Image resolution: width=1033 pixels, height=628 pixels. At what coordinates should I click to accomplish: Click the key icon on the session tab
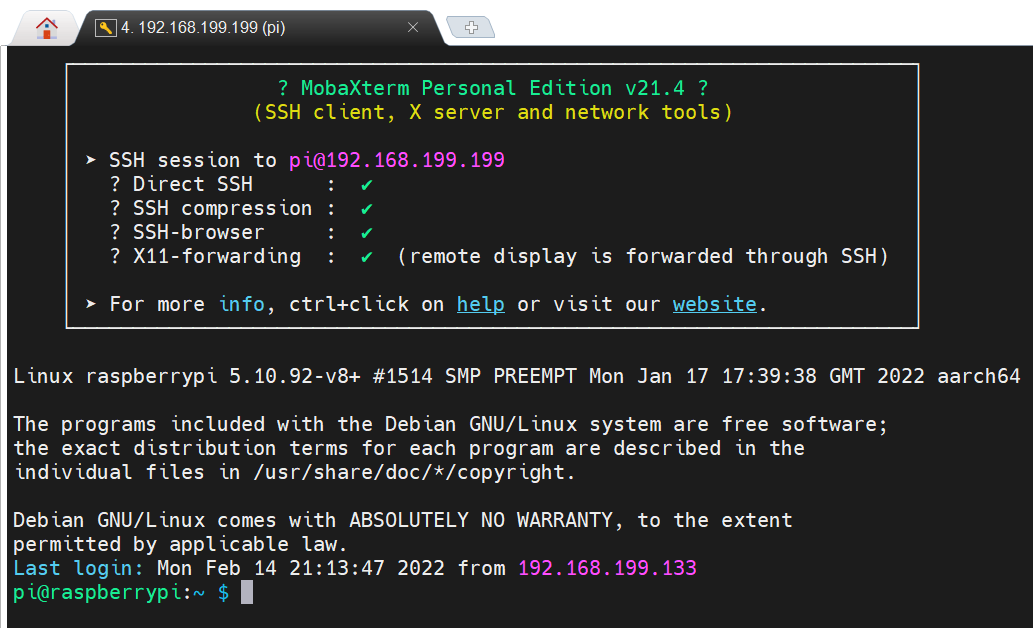point(105,28)
